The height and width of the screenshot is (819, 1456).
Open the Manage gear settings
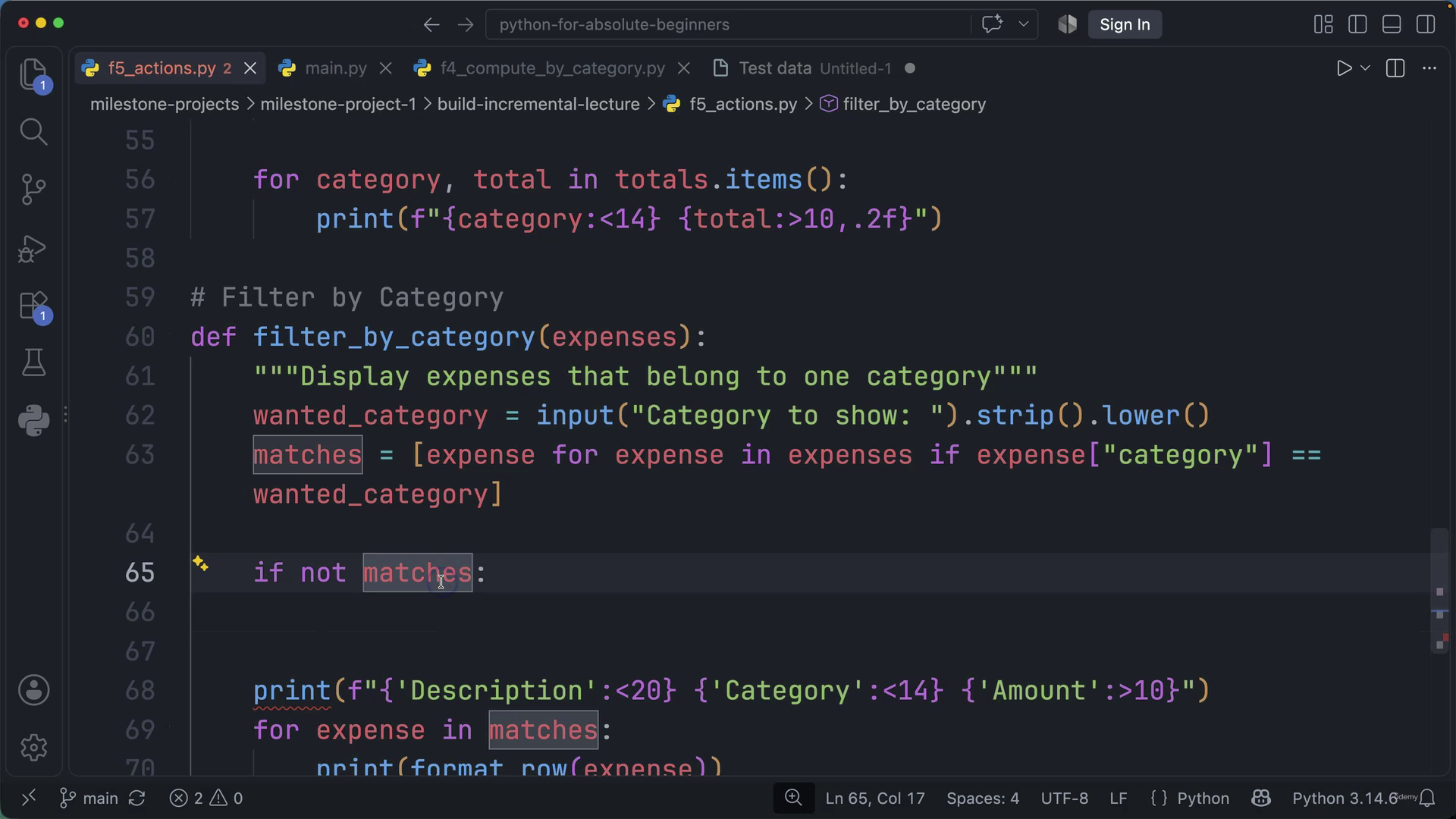coord(33,748)
